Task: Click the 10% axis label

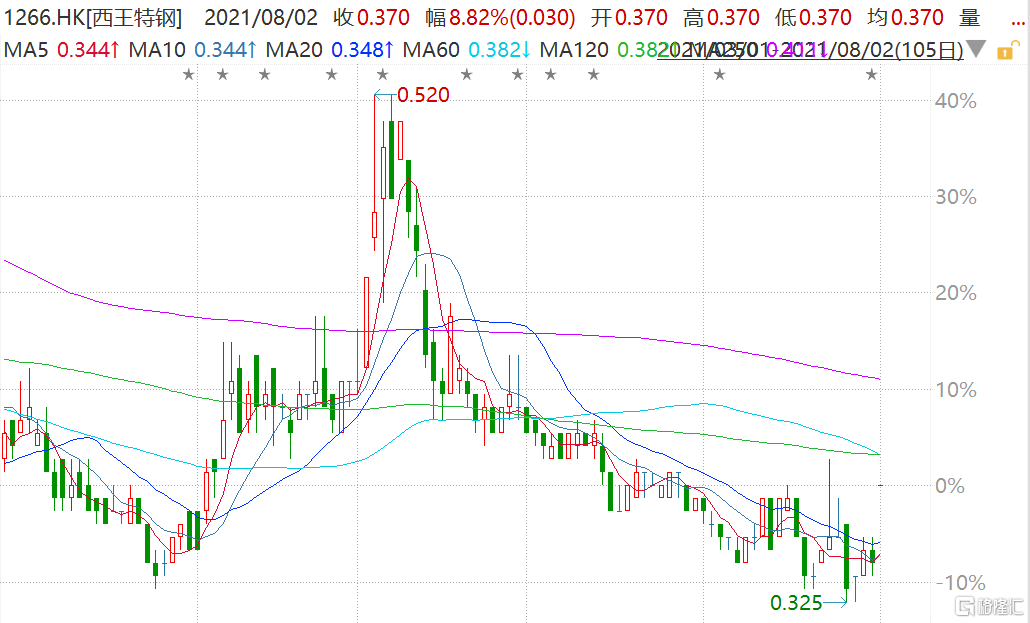Action: [956, 390]
